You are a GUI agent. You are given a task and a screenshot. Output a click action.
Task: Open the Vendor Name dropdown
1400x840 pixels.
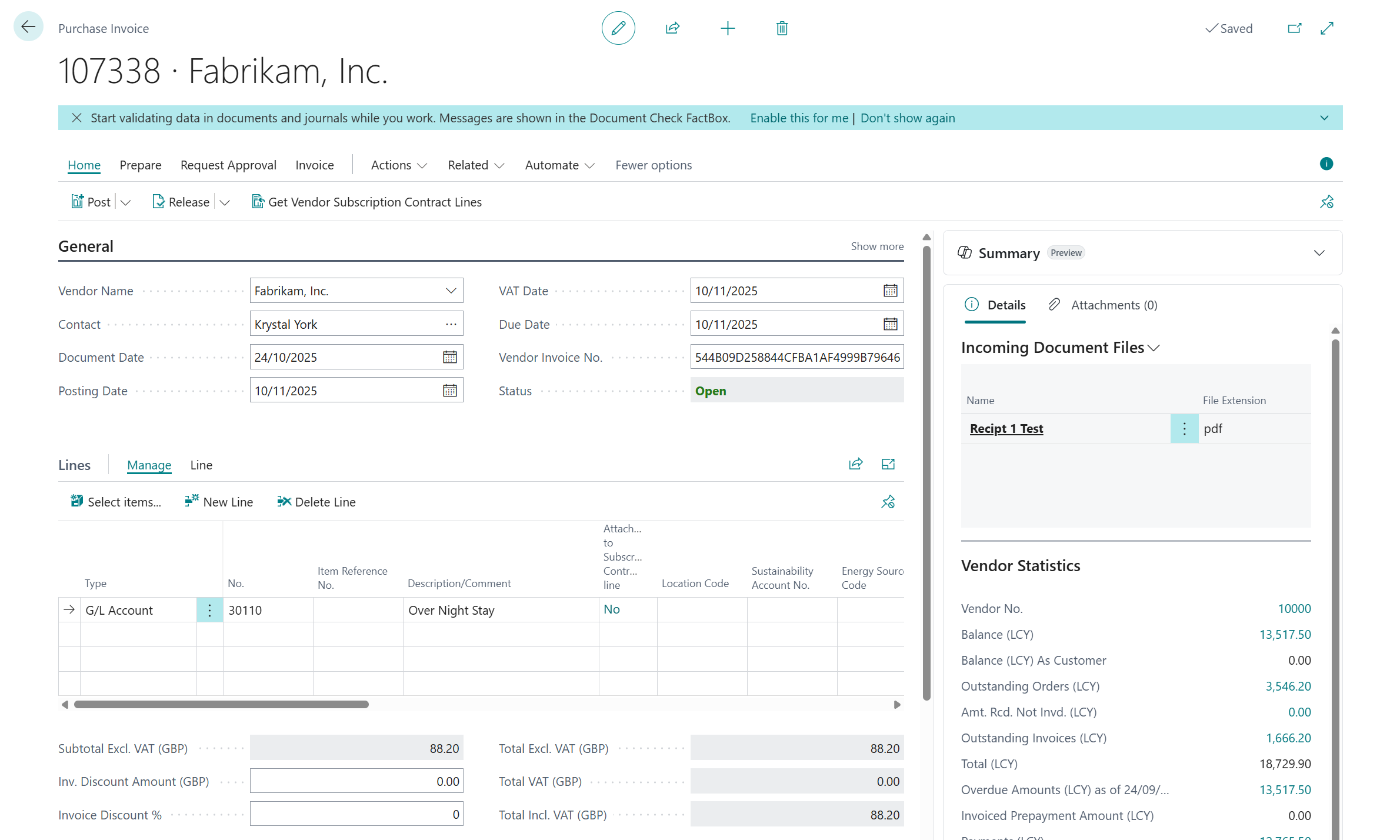coord(451,291)
